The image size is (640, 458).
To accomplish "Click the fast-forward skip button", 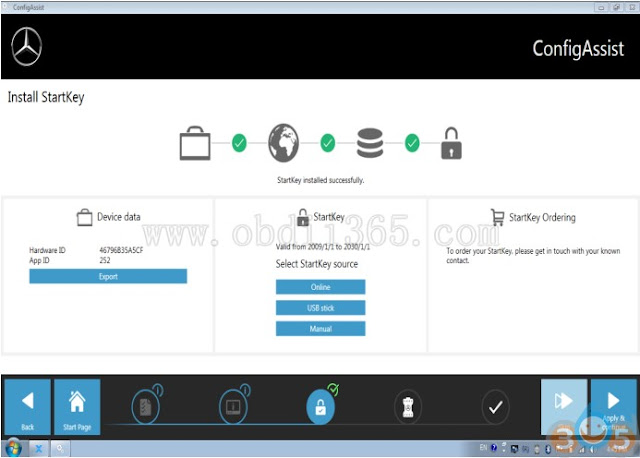I will 564,407.
